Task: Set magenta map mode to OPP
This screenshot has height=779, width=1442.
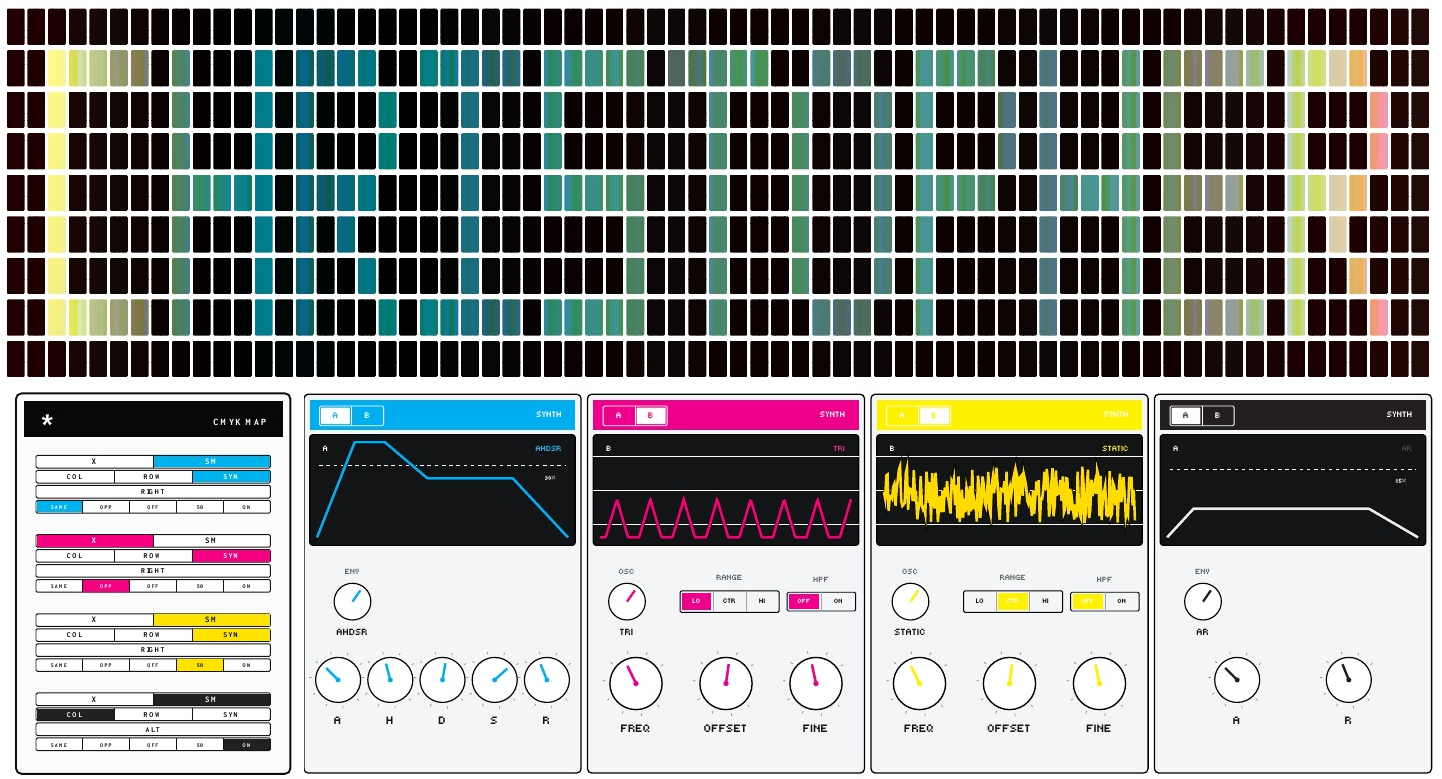Action: pos(106,586)
